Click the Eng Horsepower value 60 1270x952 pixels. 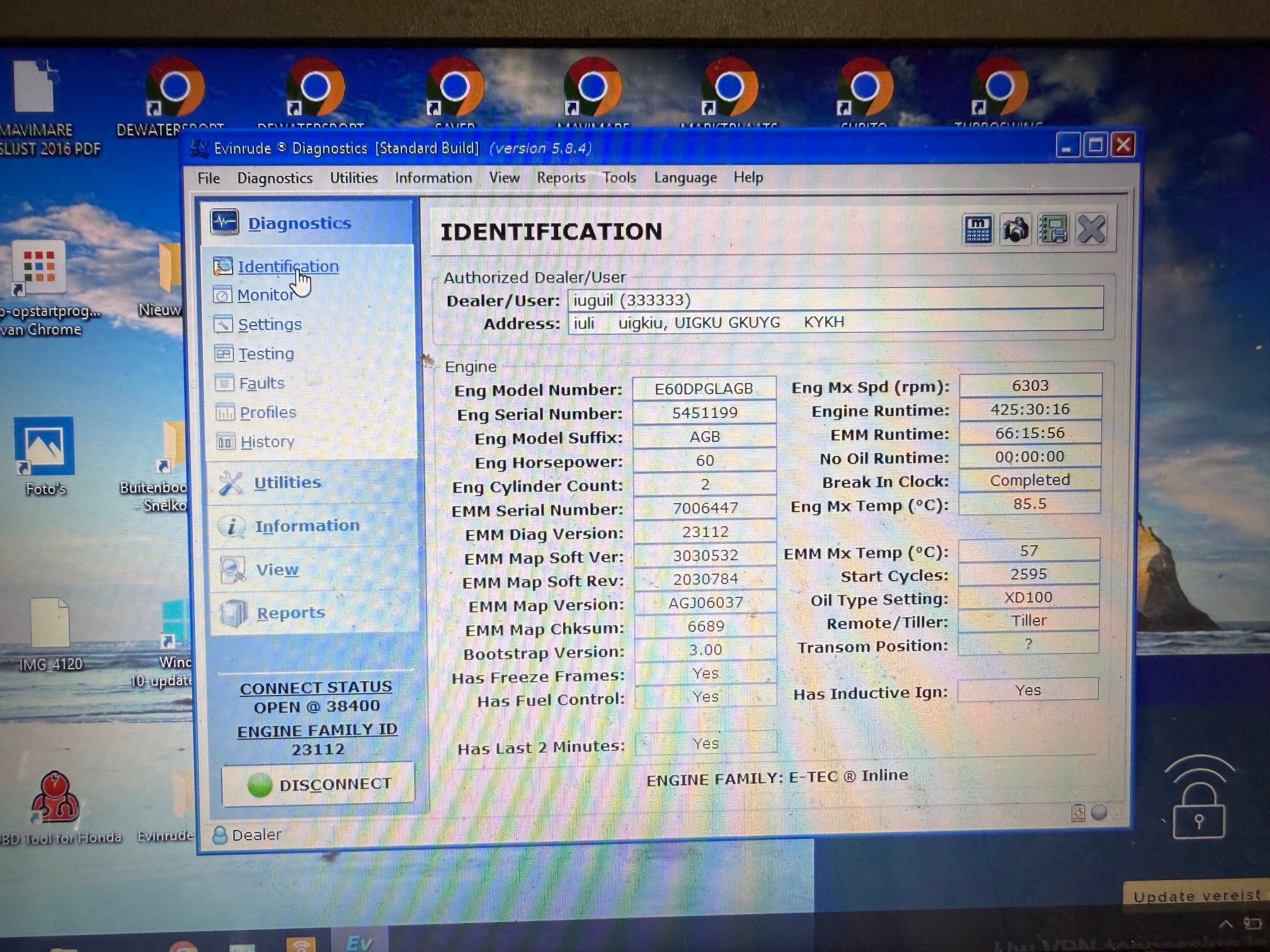click(x=704, y=460)
